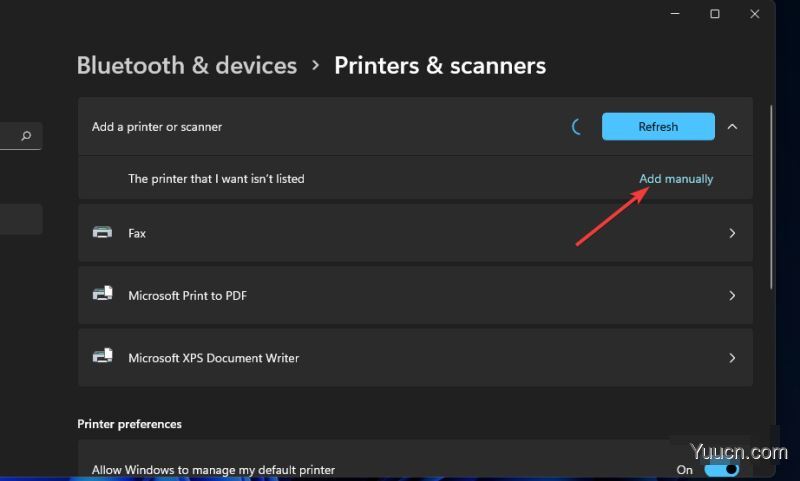
Task: Click the Add manually link
Action: [x=676, y=179]
